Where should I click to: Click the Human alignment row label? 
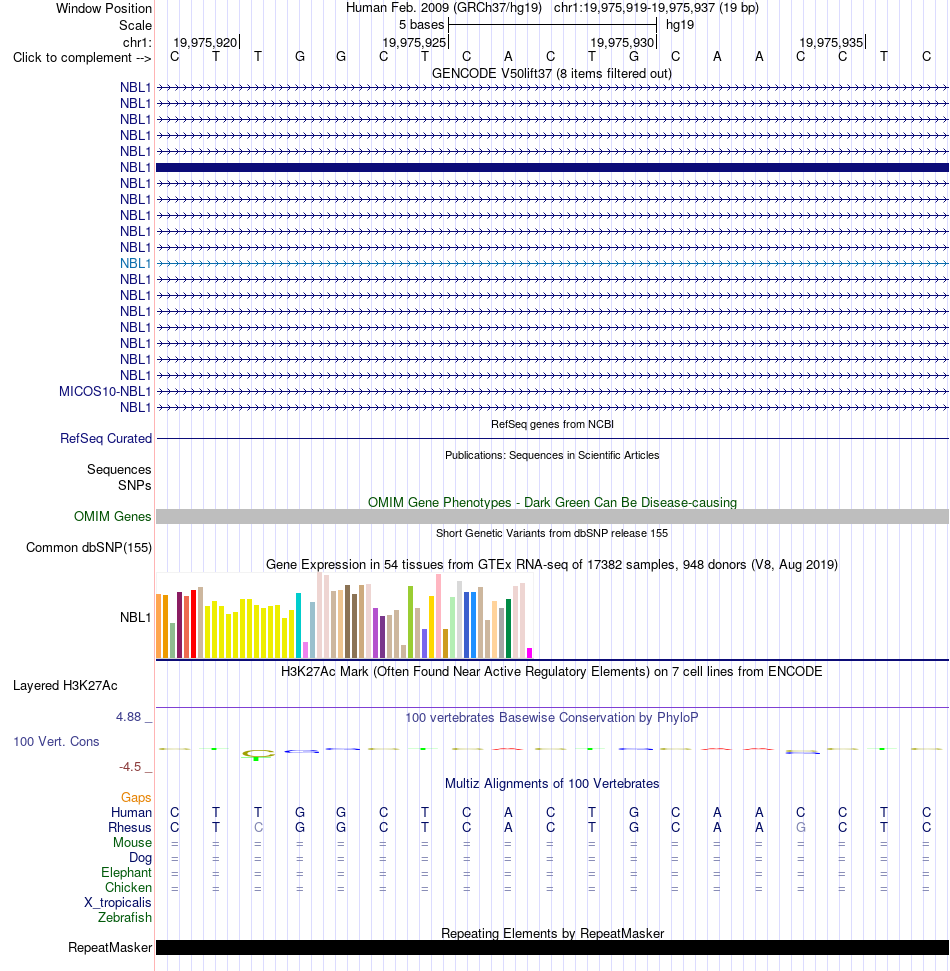pos(131,812)
